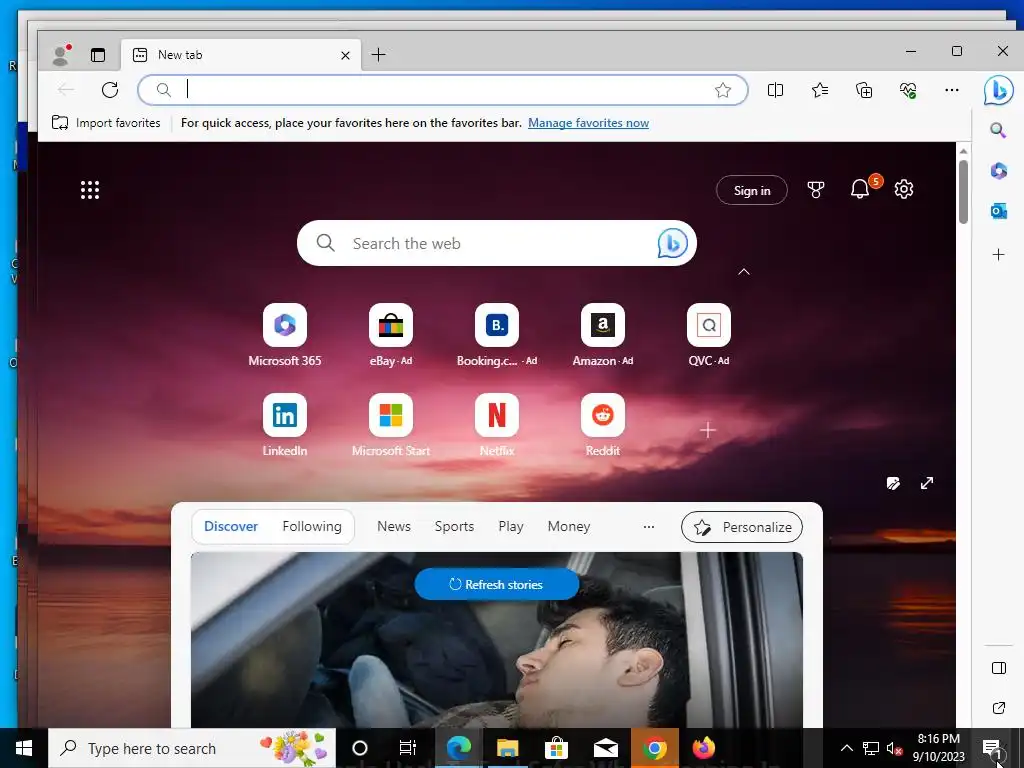Toggle sidebar visibility icon
Screen dimensions: 1024x768
(x=999, y=668)
